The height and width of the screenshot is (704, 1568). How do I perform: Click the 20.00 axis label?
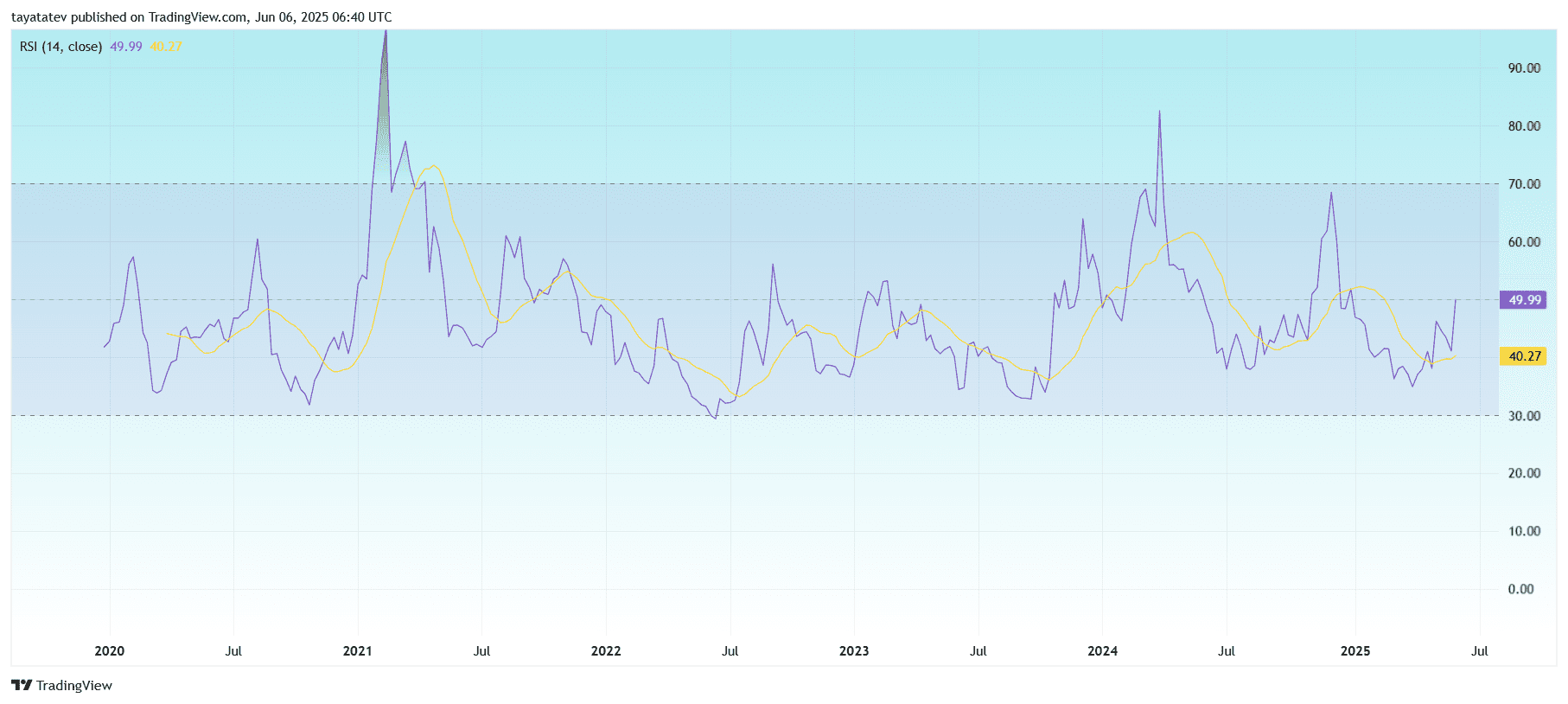pos(1524,473)
